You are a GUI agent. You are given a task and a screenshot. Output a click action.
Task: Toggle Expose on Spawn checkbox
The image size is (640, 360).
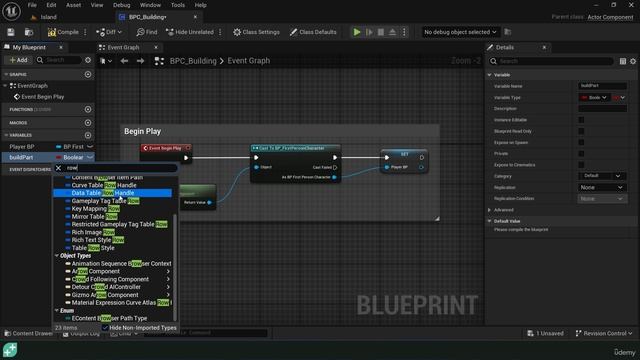coord(581,142)
